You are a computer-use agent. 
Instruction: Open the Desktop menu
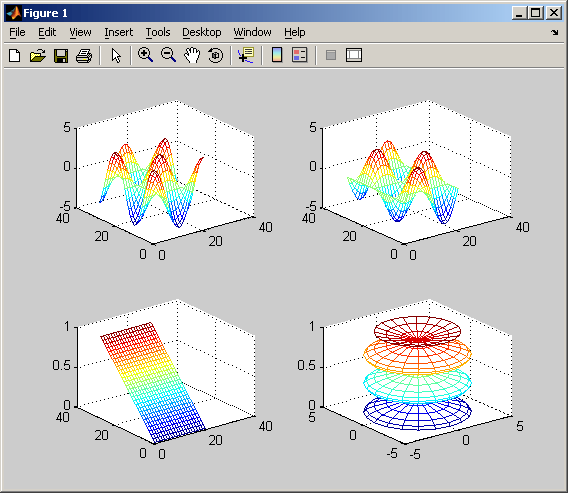202,32
